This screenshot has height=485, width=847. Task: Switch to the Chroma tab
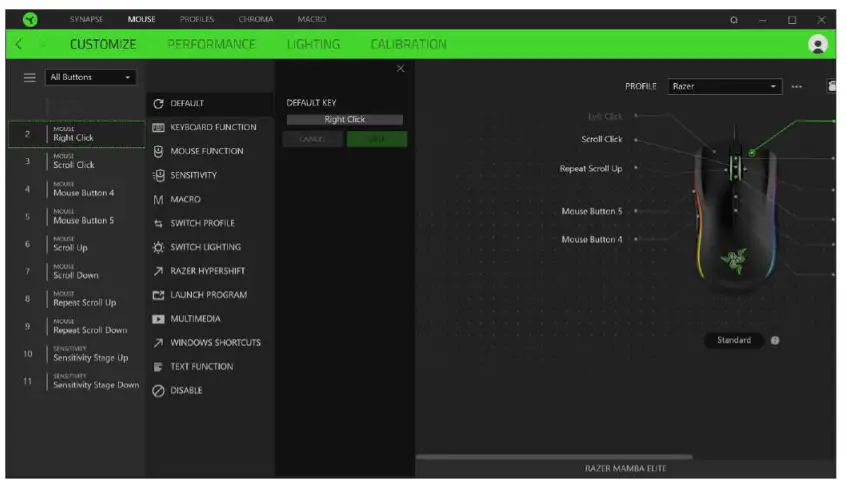(256, 19)
